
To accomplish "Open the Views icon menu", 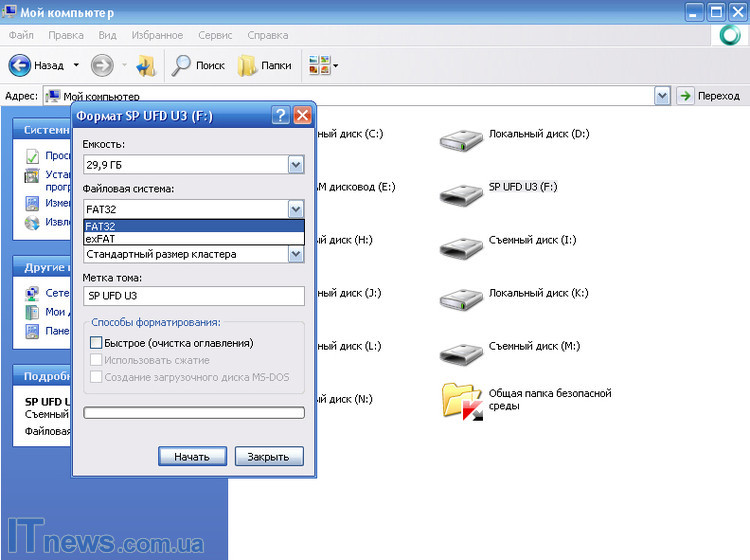I will 322,66.
